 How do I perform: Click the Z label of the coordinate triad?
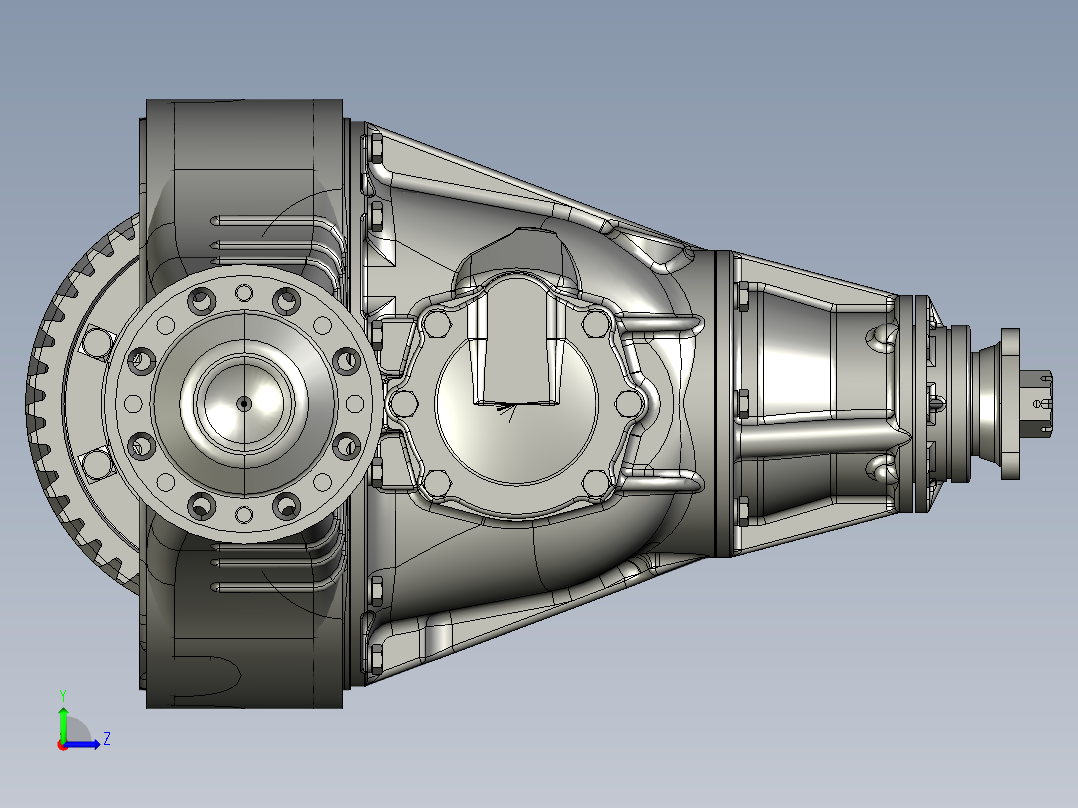click(x=107, y=739)
